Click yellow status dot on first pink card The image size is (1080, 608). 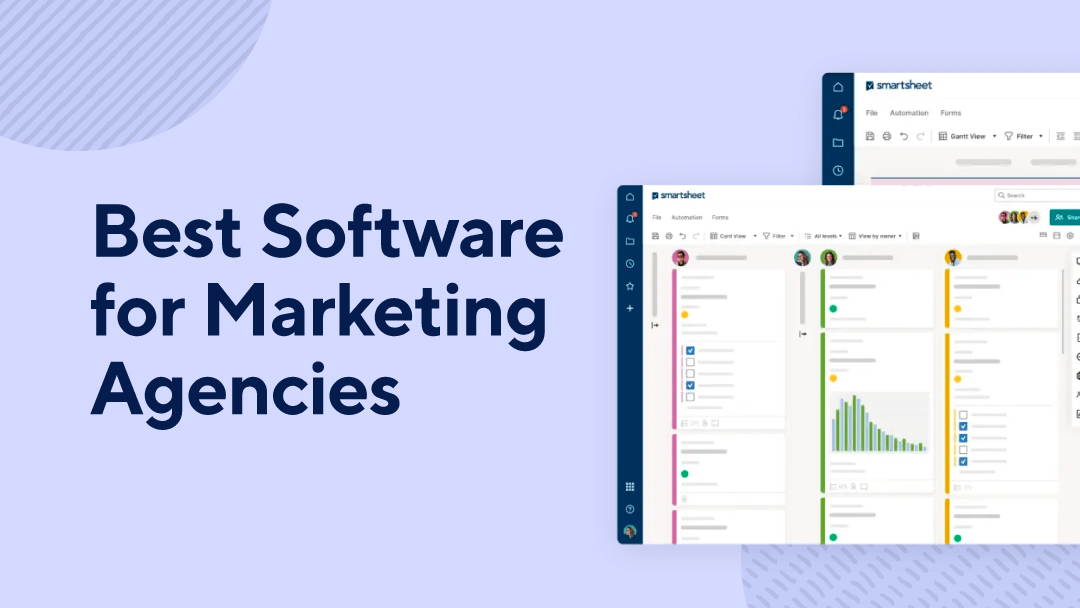[x=685, y=315]
